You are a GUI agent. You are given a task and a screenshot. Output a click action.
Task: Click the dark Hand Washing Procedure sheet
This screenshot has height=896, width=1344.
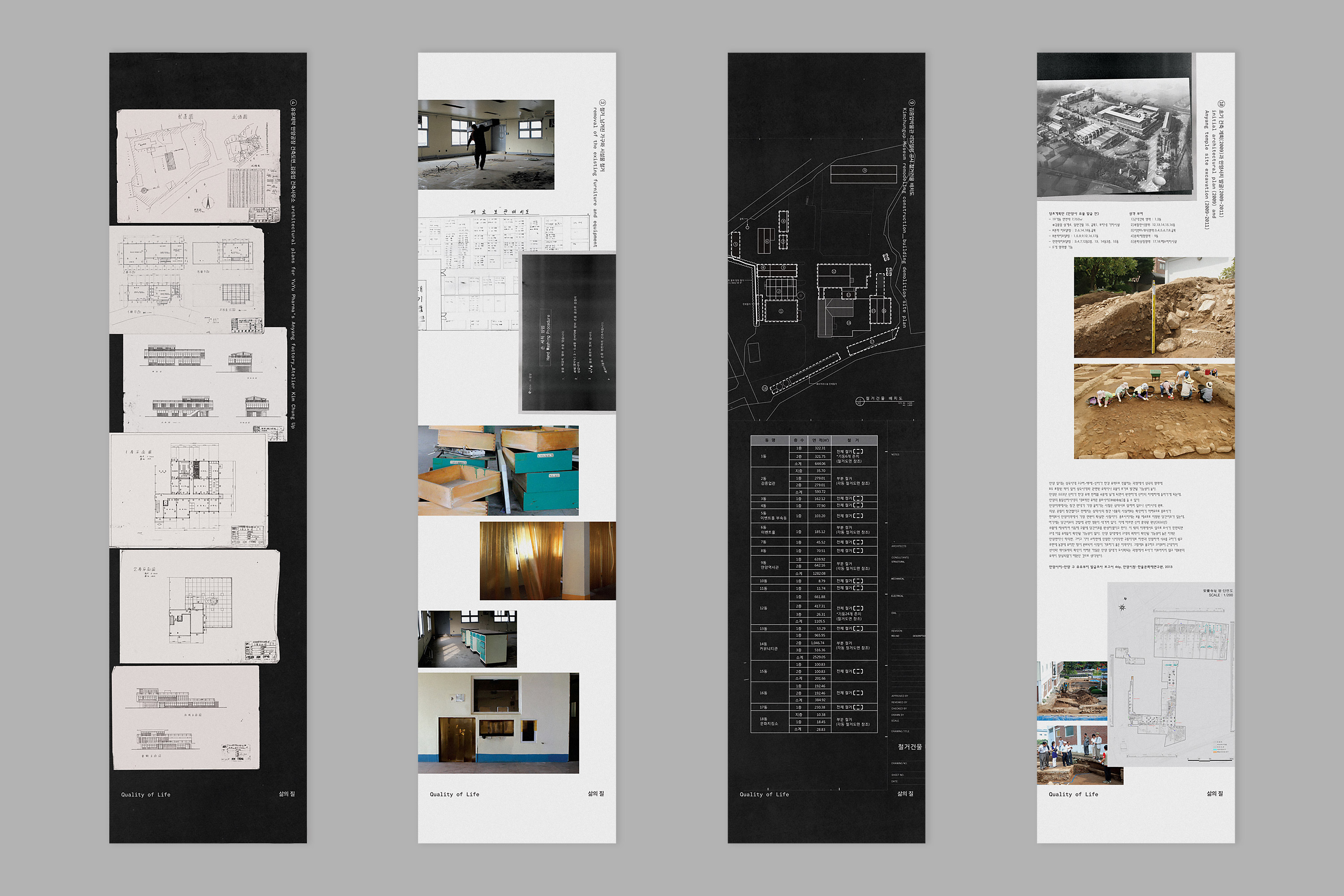tap(569, 332)
